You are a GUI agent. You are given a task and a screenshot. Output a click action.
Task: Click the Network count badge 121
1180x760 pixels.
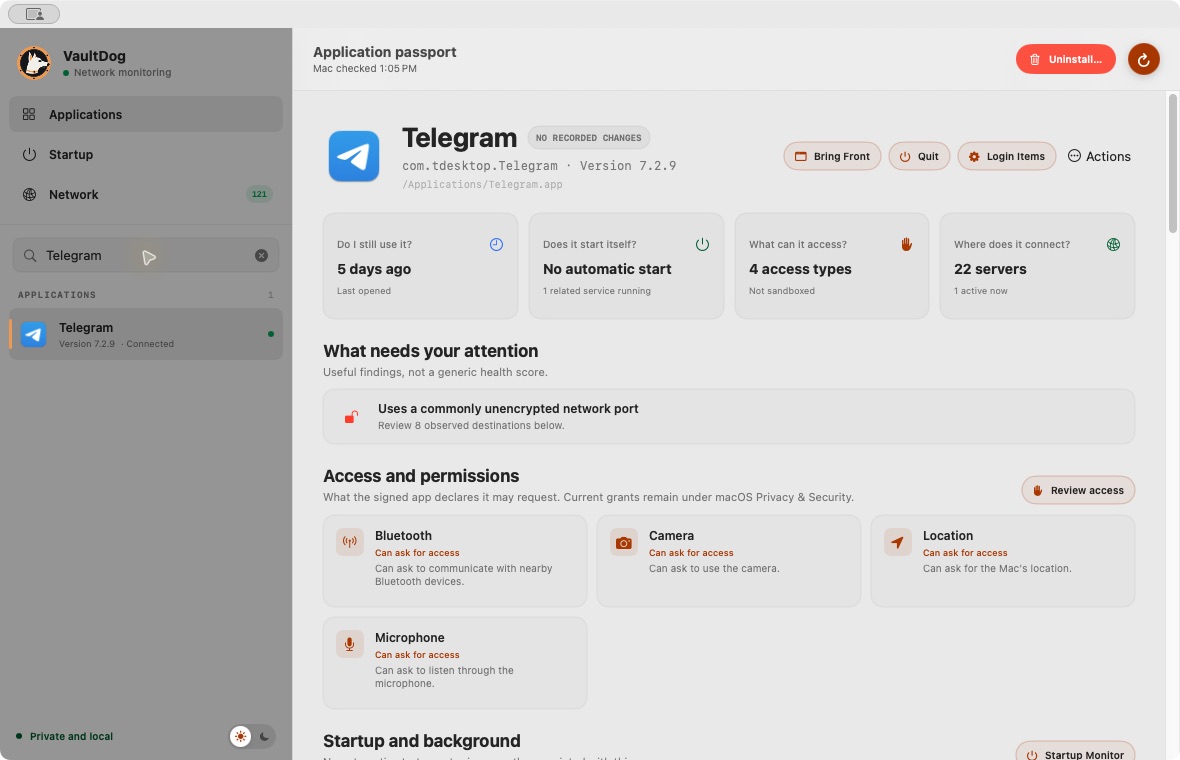pos(259,194)
